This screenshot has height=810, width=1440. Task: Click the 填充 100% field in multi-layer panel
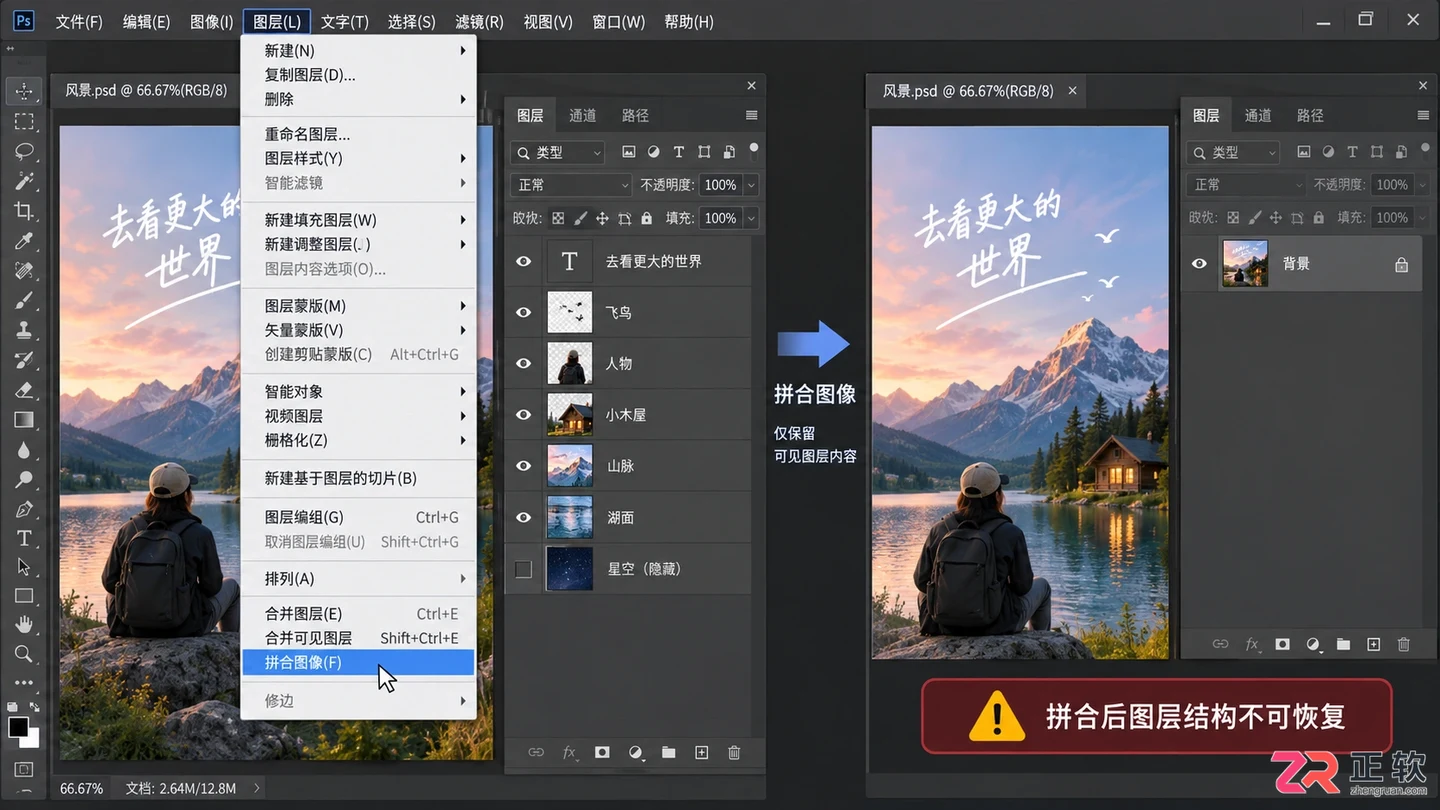[x=720, y=218]
